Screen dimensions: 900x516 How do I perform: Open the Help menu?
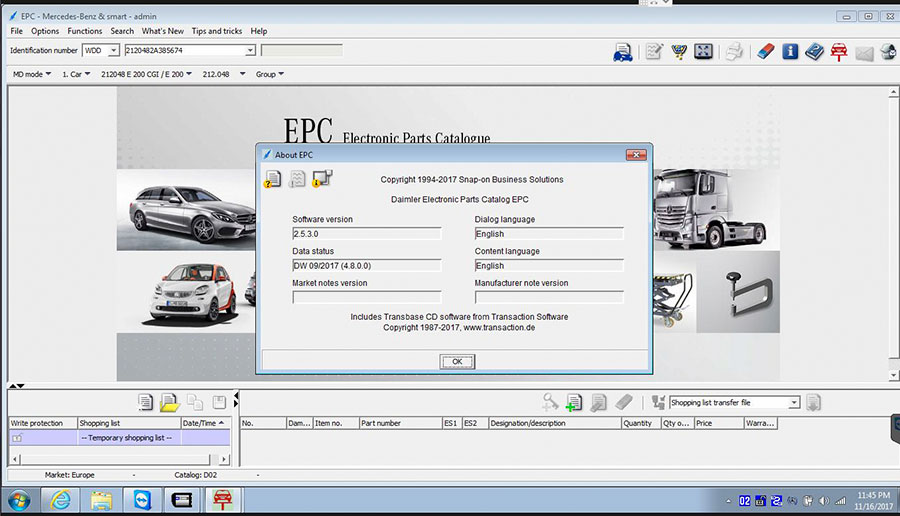click(258, 31)
